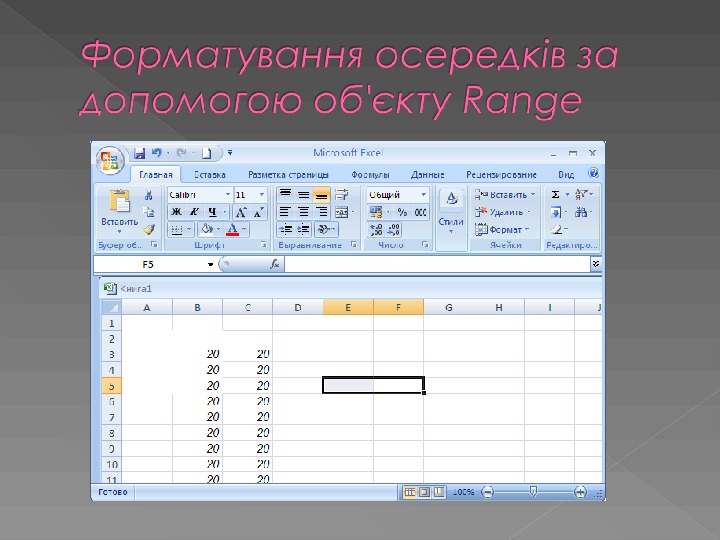Open the Разметка страницы tab

288,174
